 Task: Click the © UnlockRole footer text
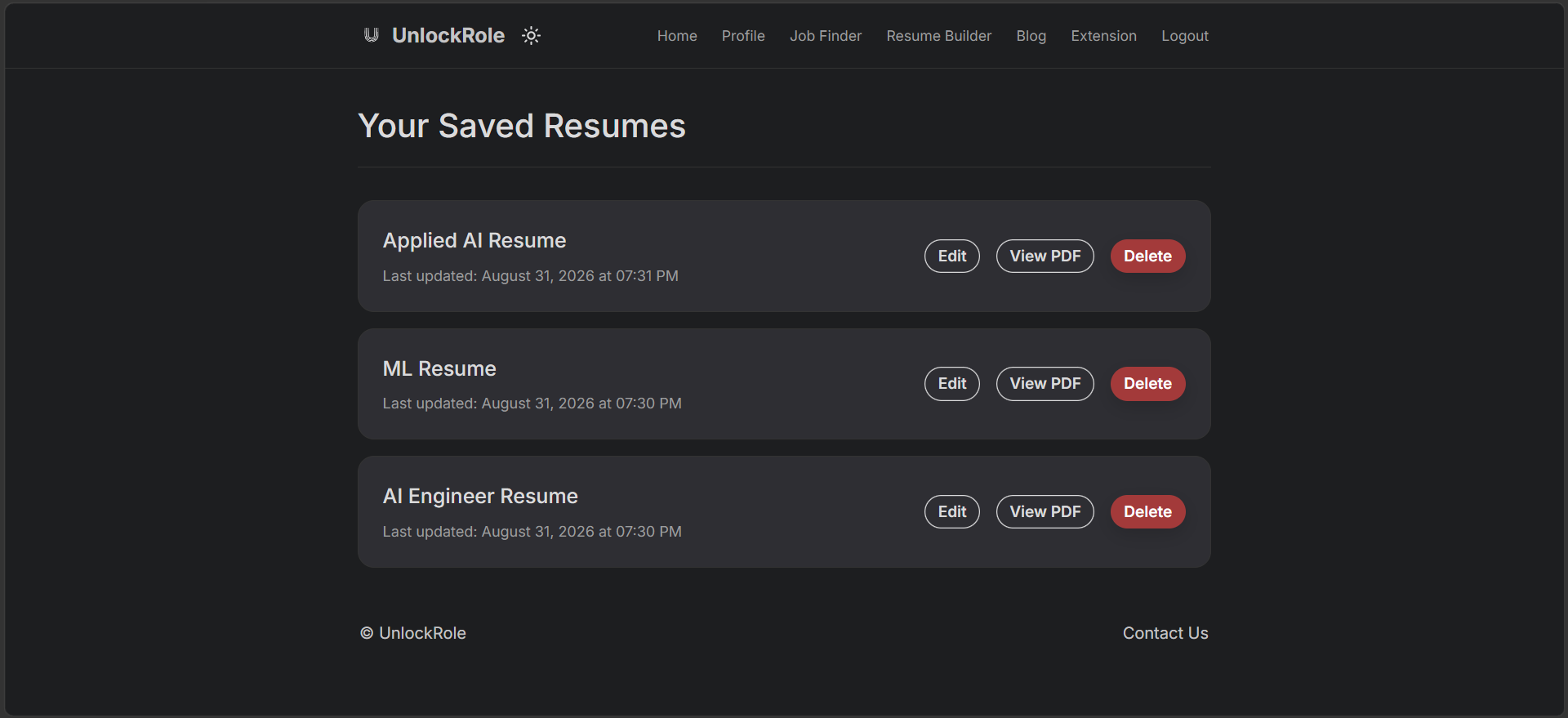coord(413,633)
